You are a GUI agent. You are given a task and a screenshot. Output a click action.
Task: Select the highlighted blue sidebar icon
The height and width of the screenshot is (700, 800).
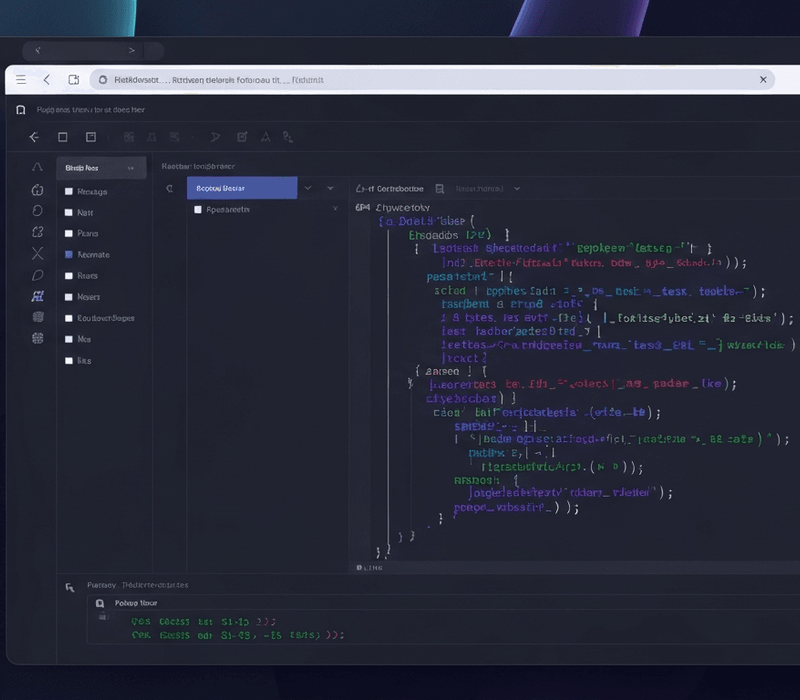click(37, 296)
